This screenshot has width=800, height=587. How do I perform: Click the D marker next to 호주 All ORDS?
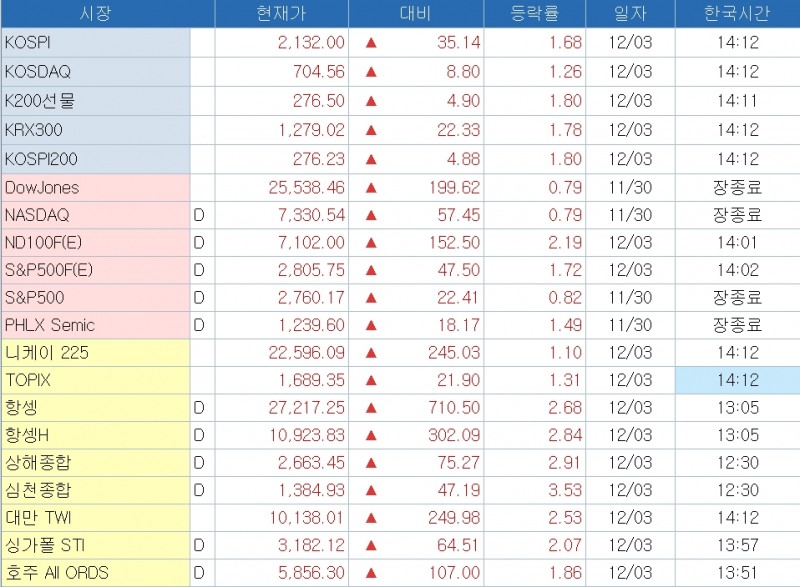[x=198, y=573]
